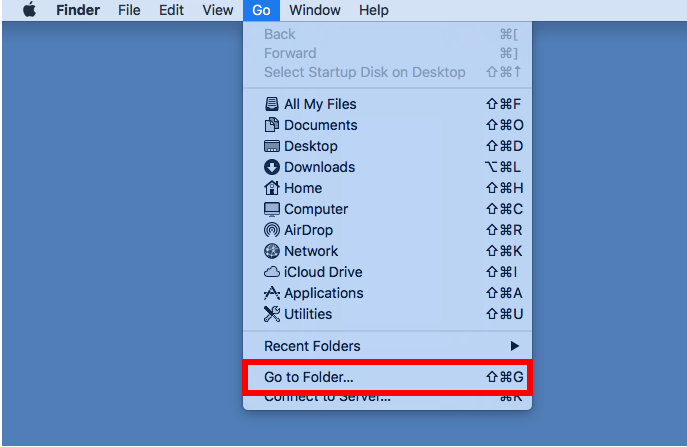The image size is (687, 447).
Task: Open the File menu
Action: click(x=129, y=10)
